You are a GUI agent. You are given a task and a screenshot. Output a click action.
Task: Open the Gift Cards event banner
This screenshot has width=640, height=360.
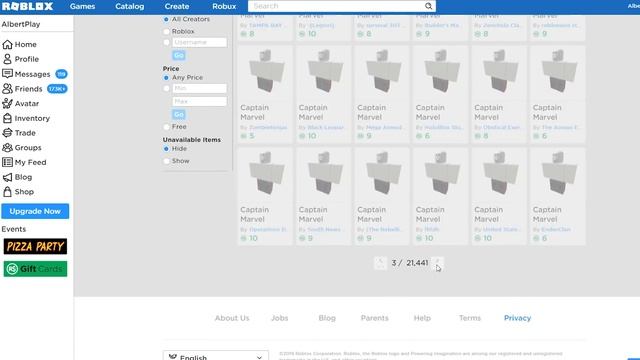(35, 269)
